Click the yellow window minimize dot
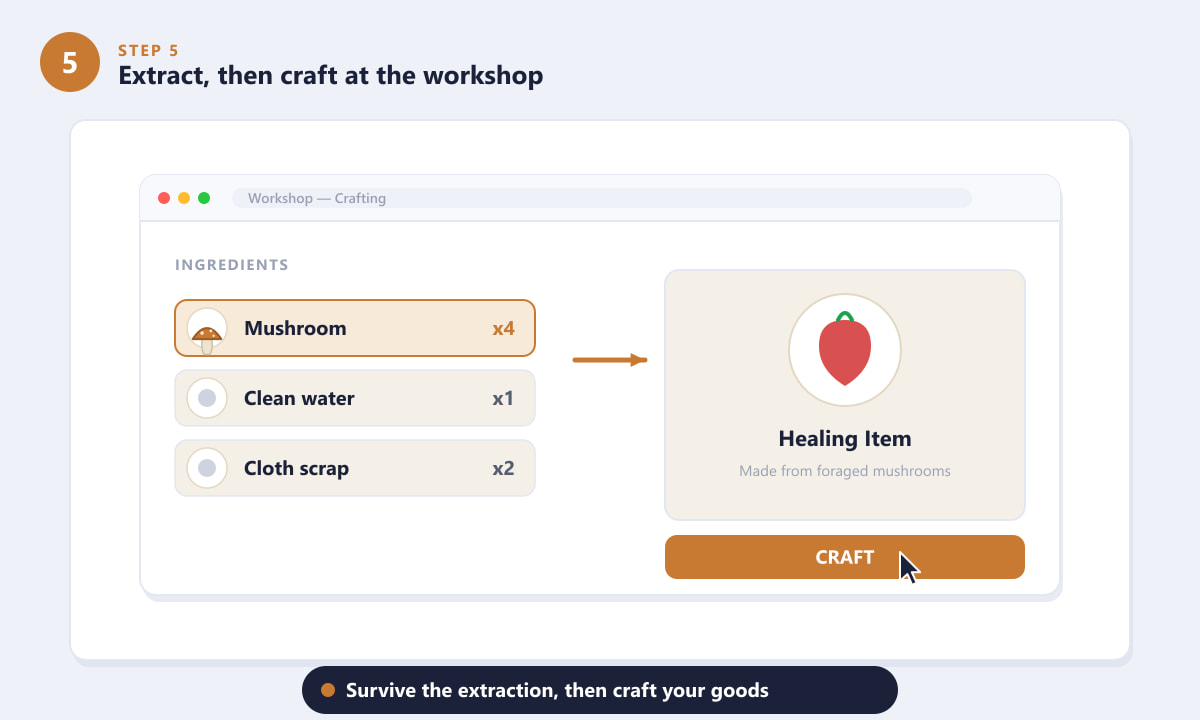 point(184,198)
